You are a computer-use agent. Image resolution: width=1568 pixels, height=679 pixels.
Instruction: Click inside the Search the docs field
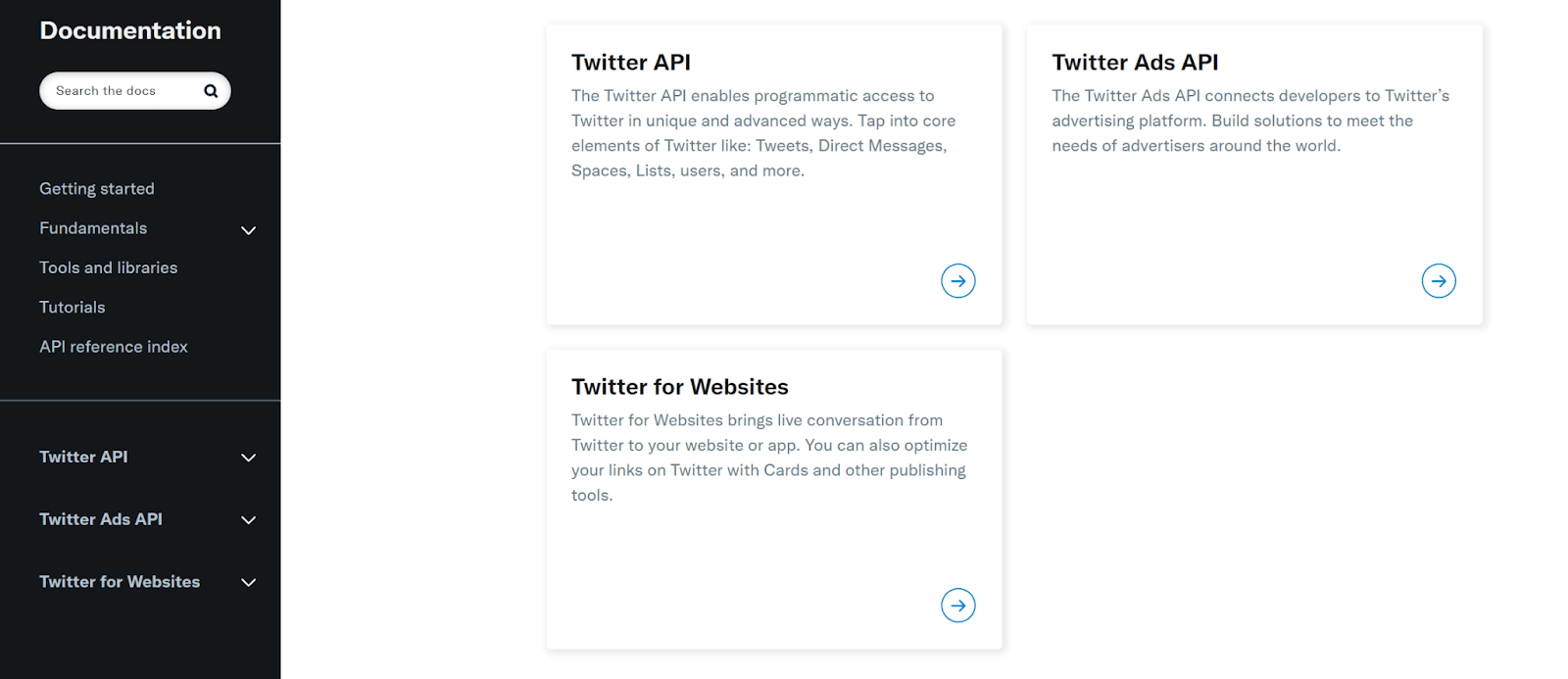coord(118,90)
